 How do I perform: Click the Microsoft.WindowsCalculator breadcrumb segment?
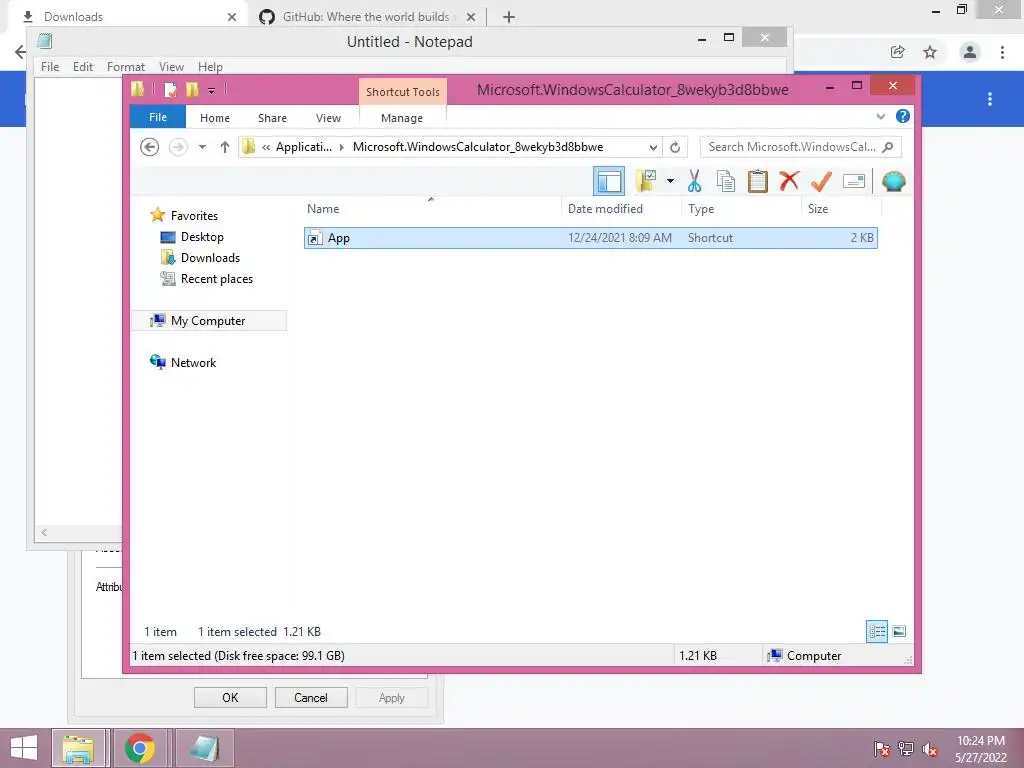point(478,147)
